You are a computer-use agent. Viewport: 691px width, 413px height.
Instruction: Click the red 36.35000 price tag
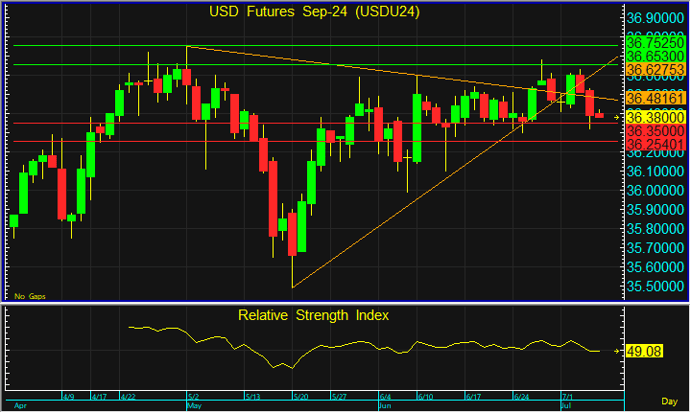(653, 131)
